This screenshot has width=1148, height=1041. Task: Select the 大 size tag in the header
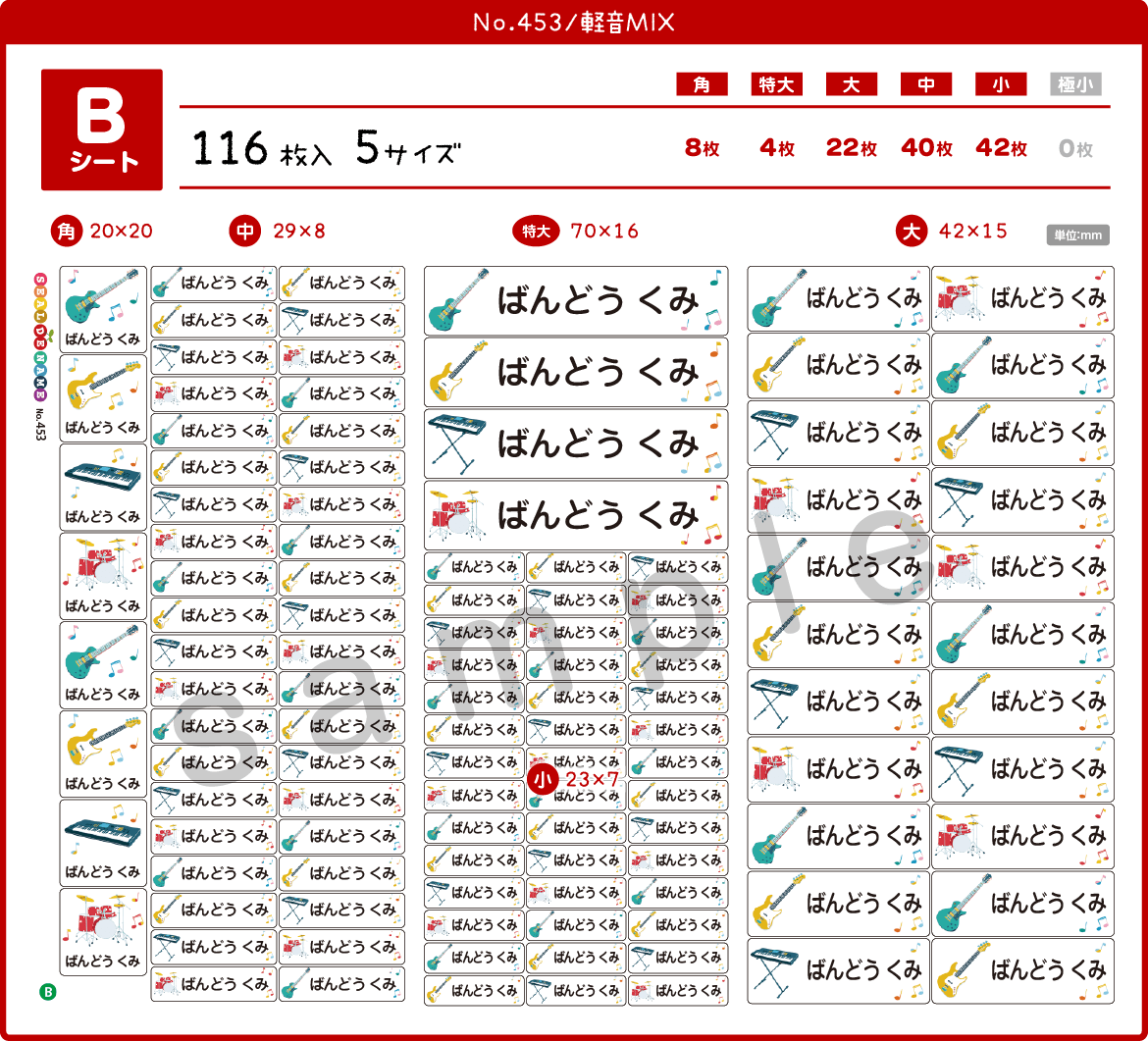point(852,84)
